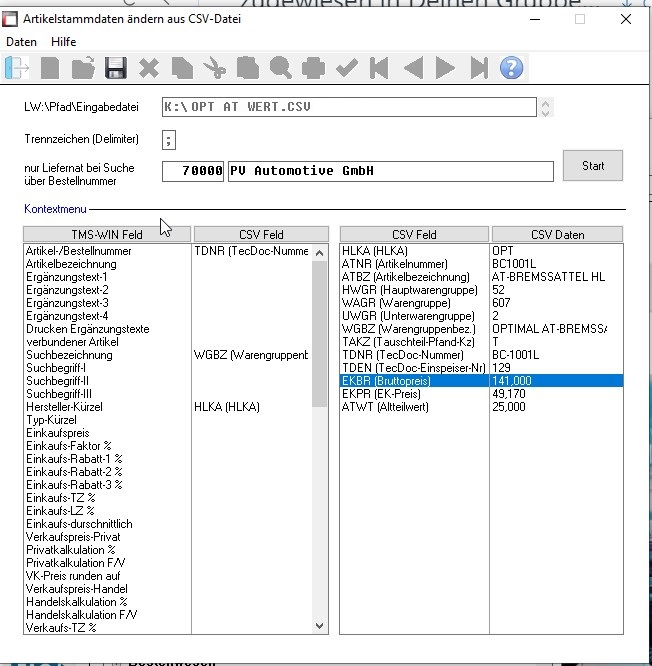The width and height of the screenshot is (652, 666).
Task: Click the printer toolbar icon
Action: 313,68
